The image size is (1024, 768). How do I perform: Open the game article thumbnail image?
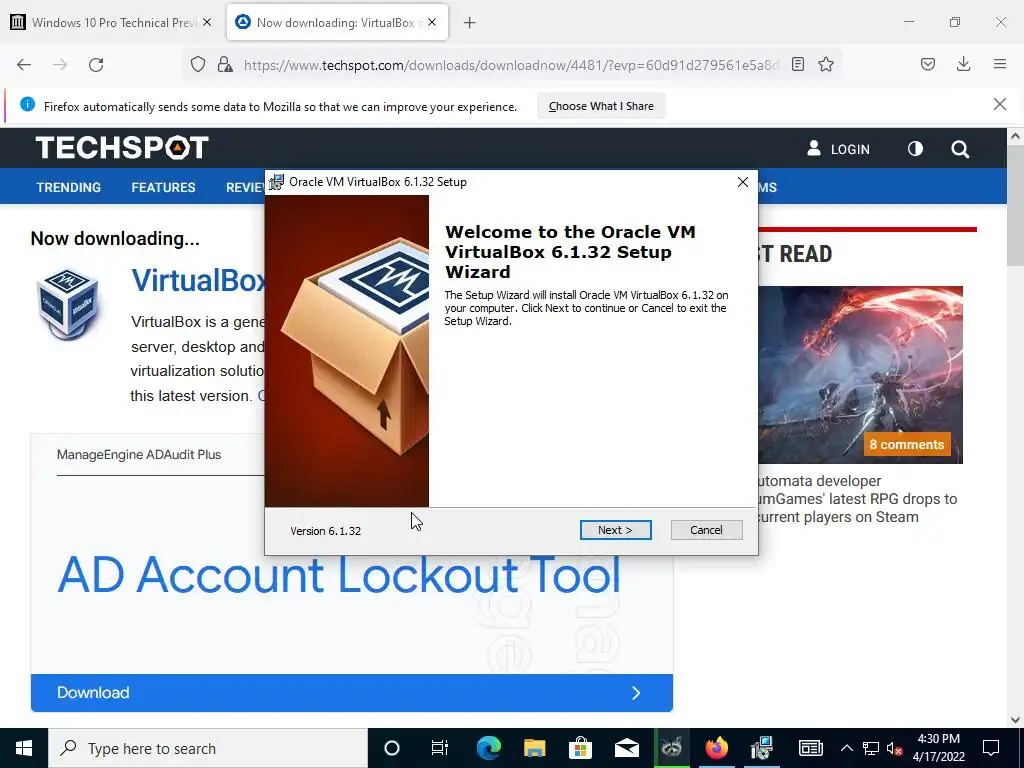tap(861, 375)
